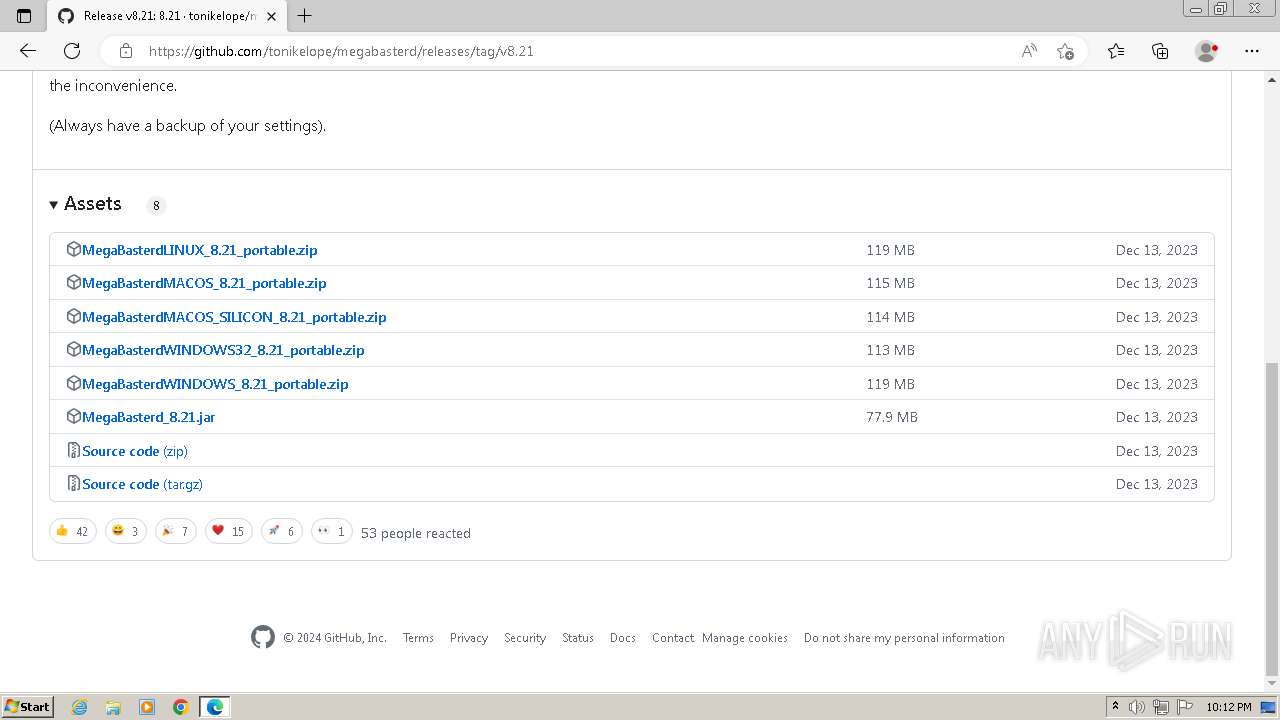1280x720 pixels.
Task: Open Favorites list icon
Action: 1116,51
